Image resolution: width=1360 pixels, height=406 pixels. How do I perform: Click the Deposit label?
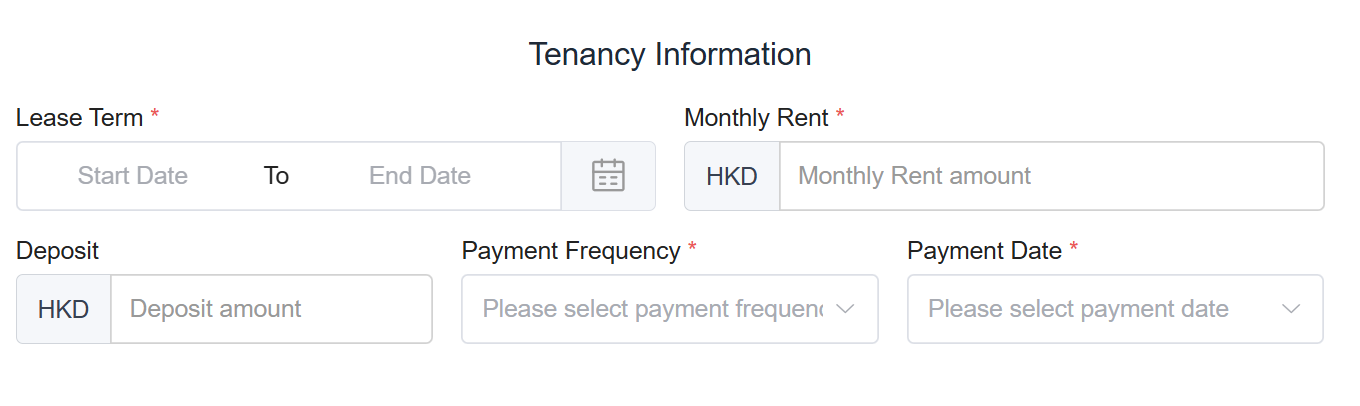coord(58,251)
